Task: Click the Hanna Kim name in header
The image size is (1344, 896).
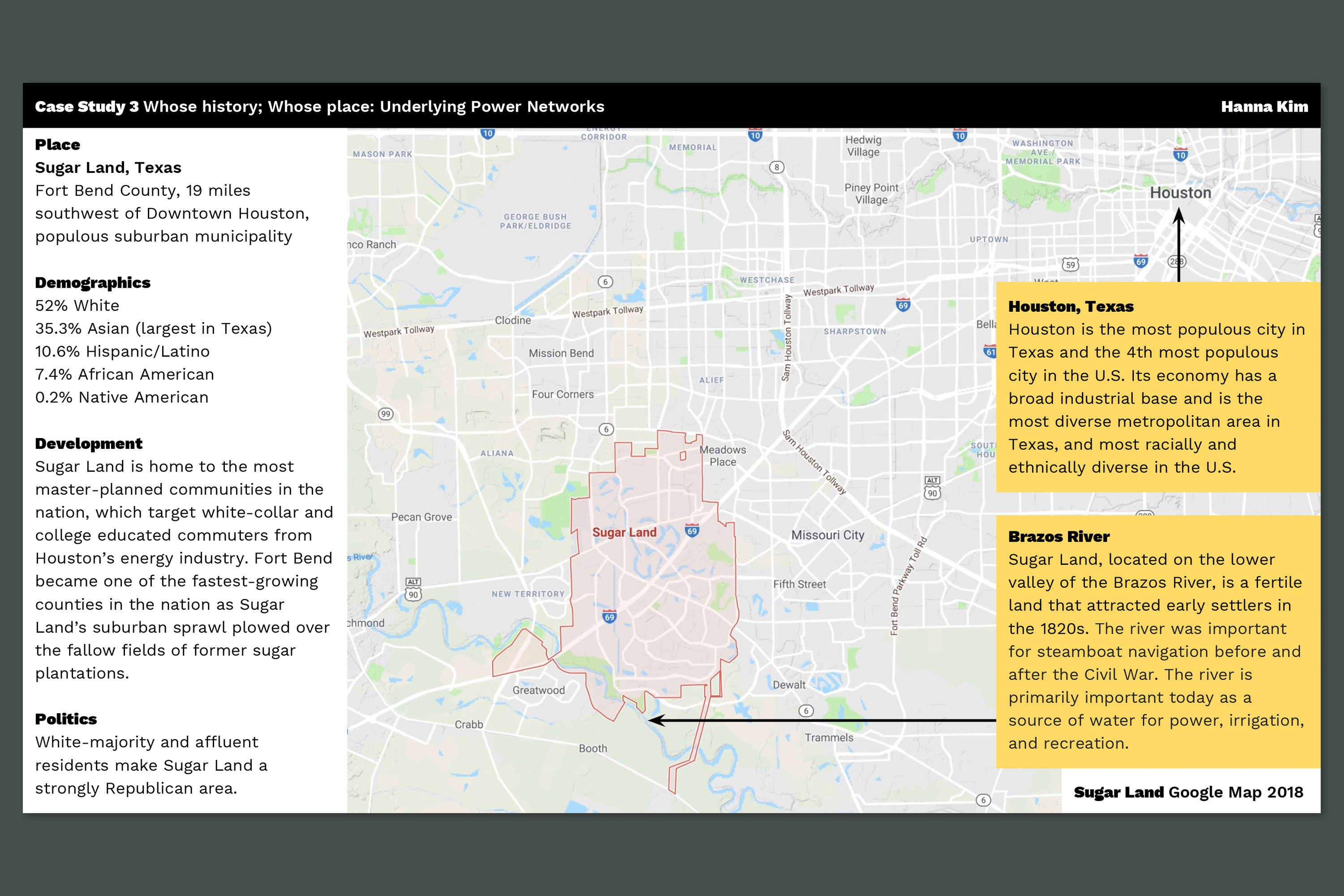Action: 1264,107
